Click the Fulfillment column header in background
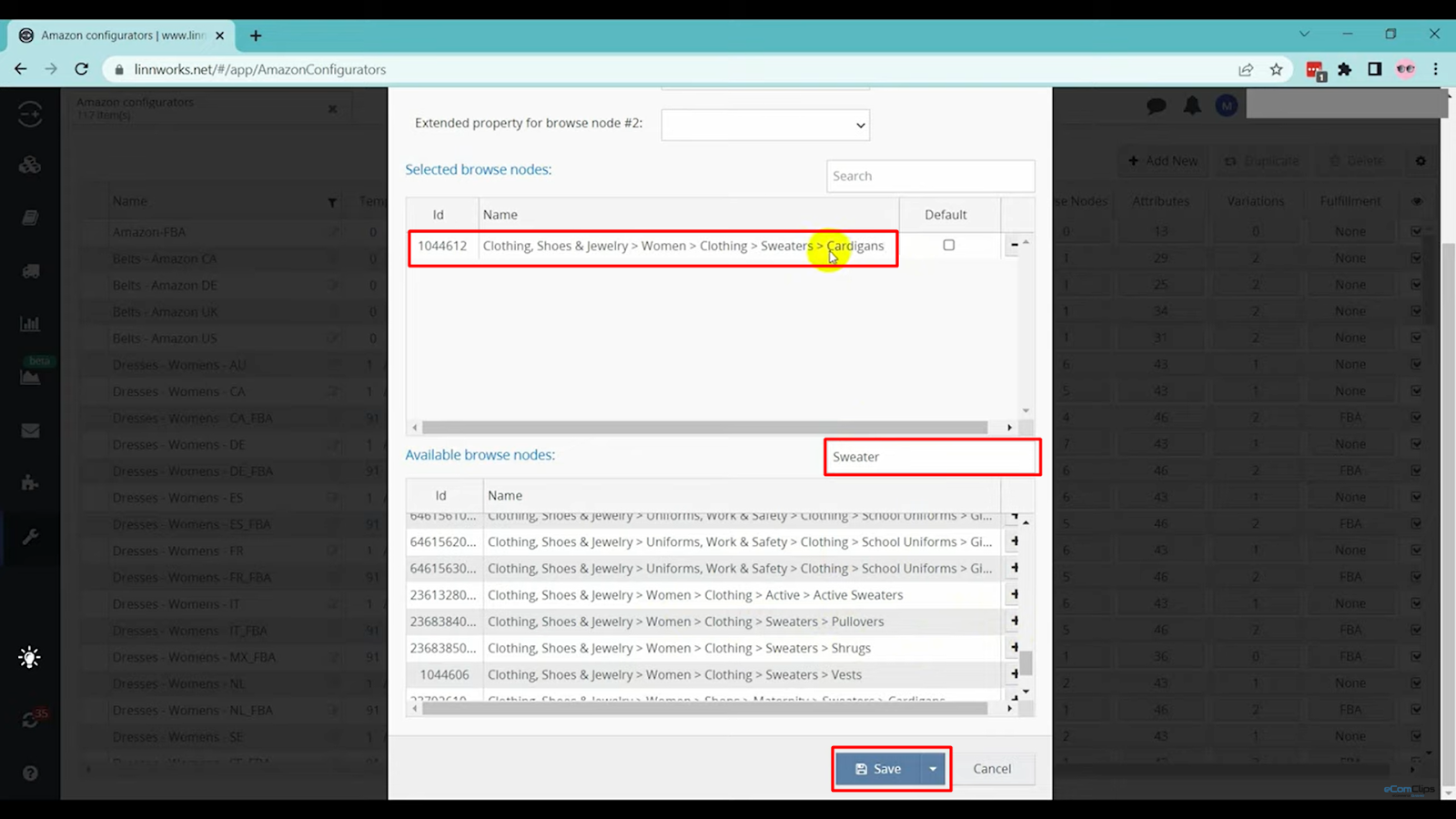1456x819 pixels. click(x=1350, y=201)
